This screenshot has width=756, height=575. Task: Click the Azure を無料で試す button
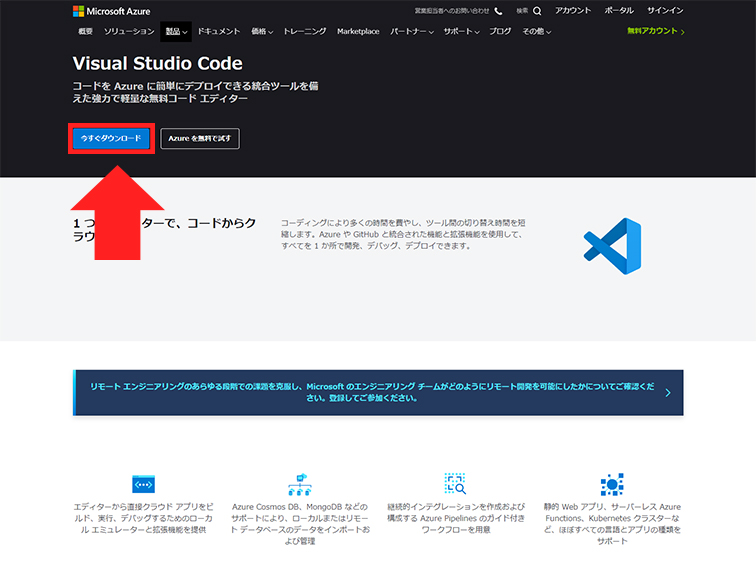tap(200, 138)
